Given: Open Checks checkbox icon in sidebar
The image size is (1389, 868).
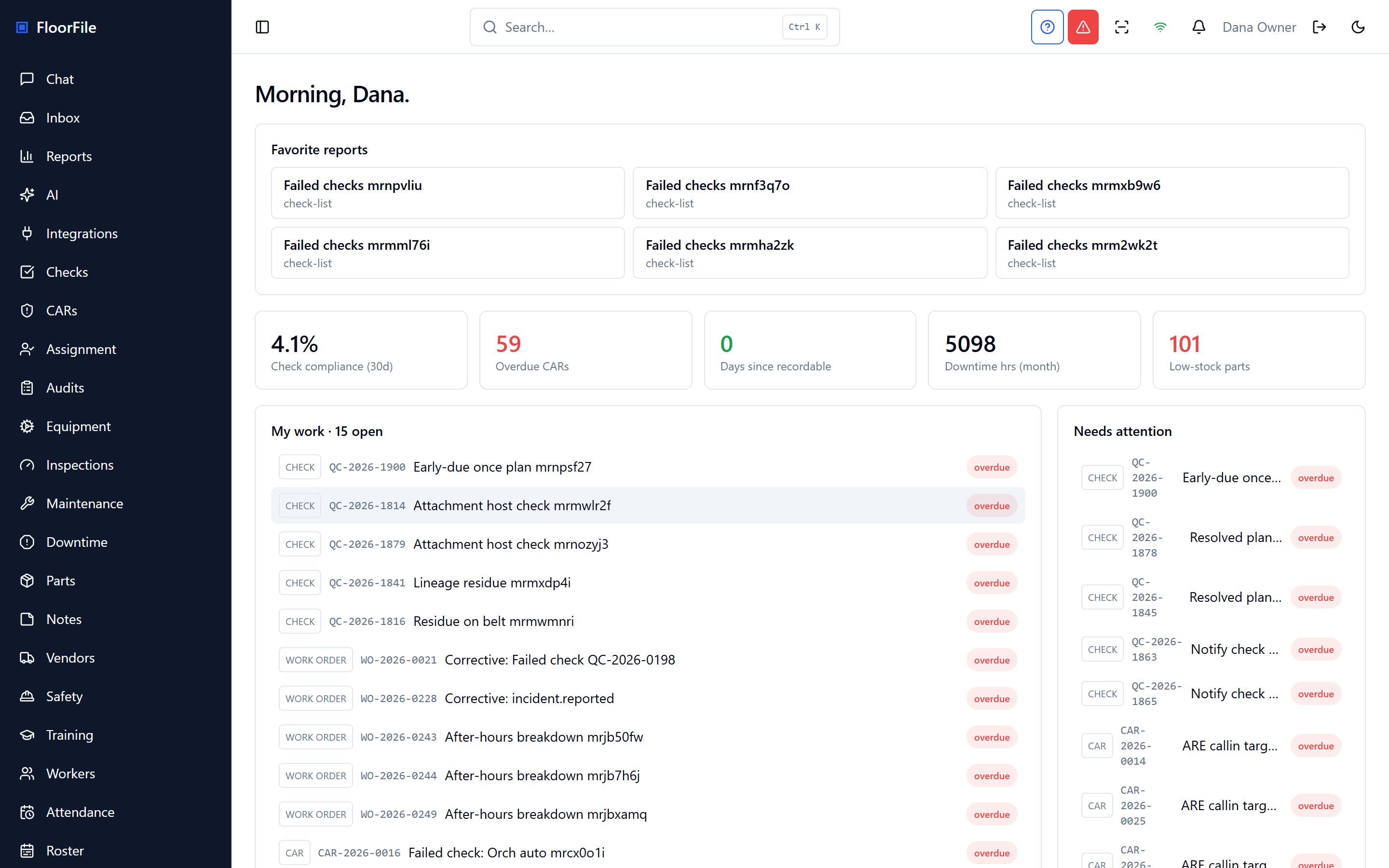Looking at the screenshot, I should 27,271.
